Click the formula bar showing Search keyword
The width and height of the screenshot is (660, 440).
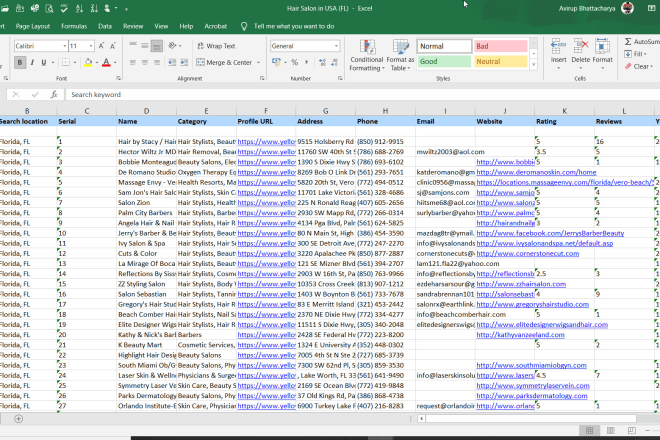pyautogui.click(x=362, y=95)
